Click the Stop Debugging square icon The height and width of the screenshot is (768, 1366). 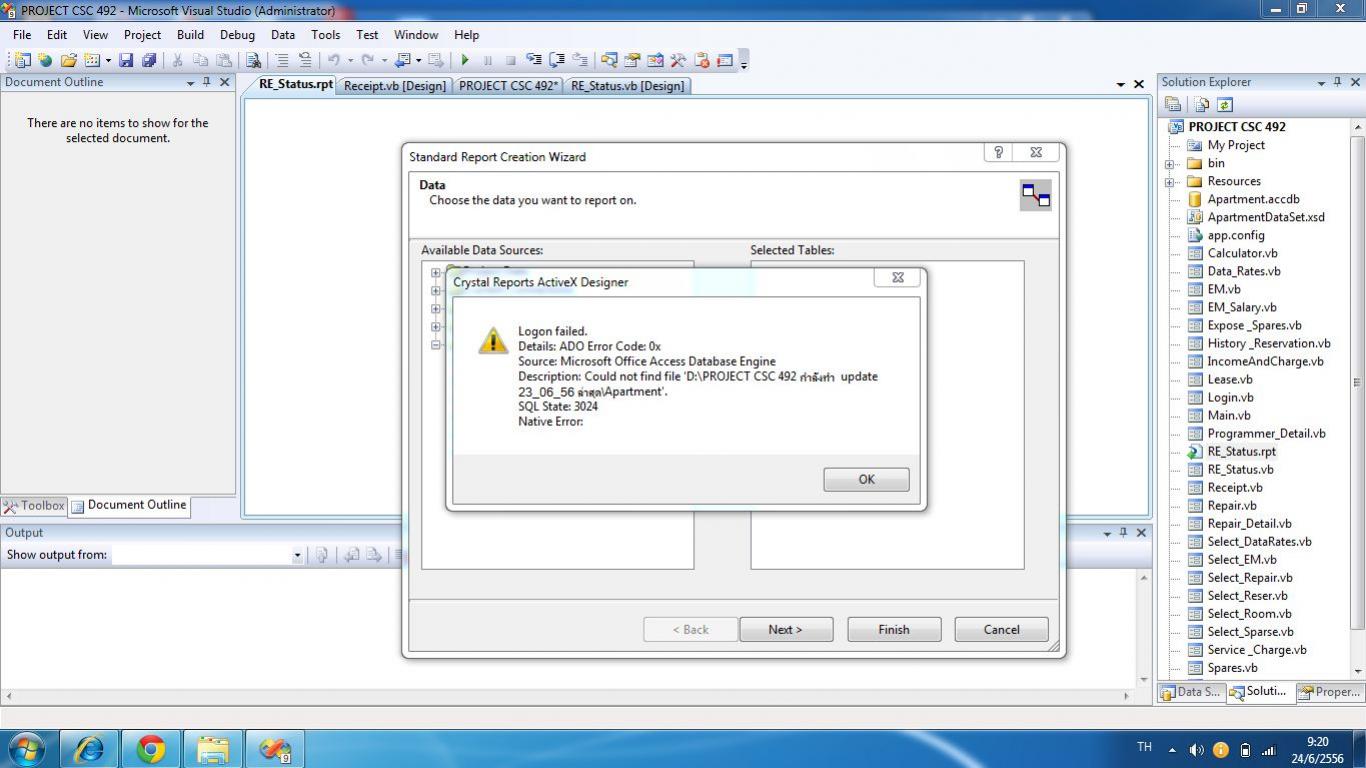511,60
